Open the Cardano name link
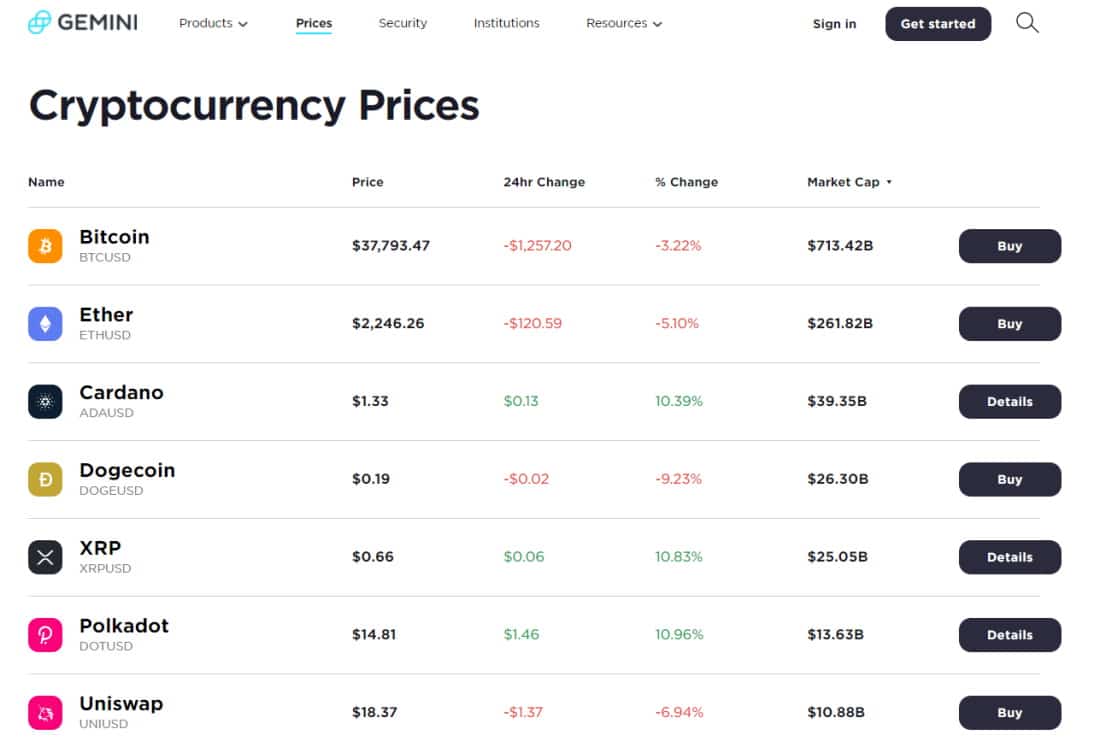The height and width of the screenshot is (747, 1100). (x=121, y=393)
